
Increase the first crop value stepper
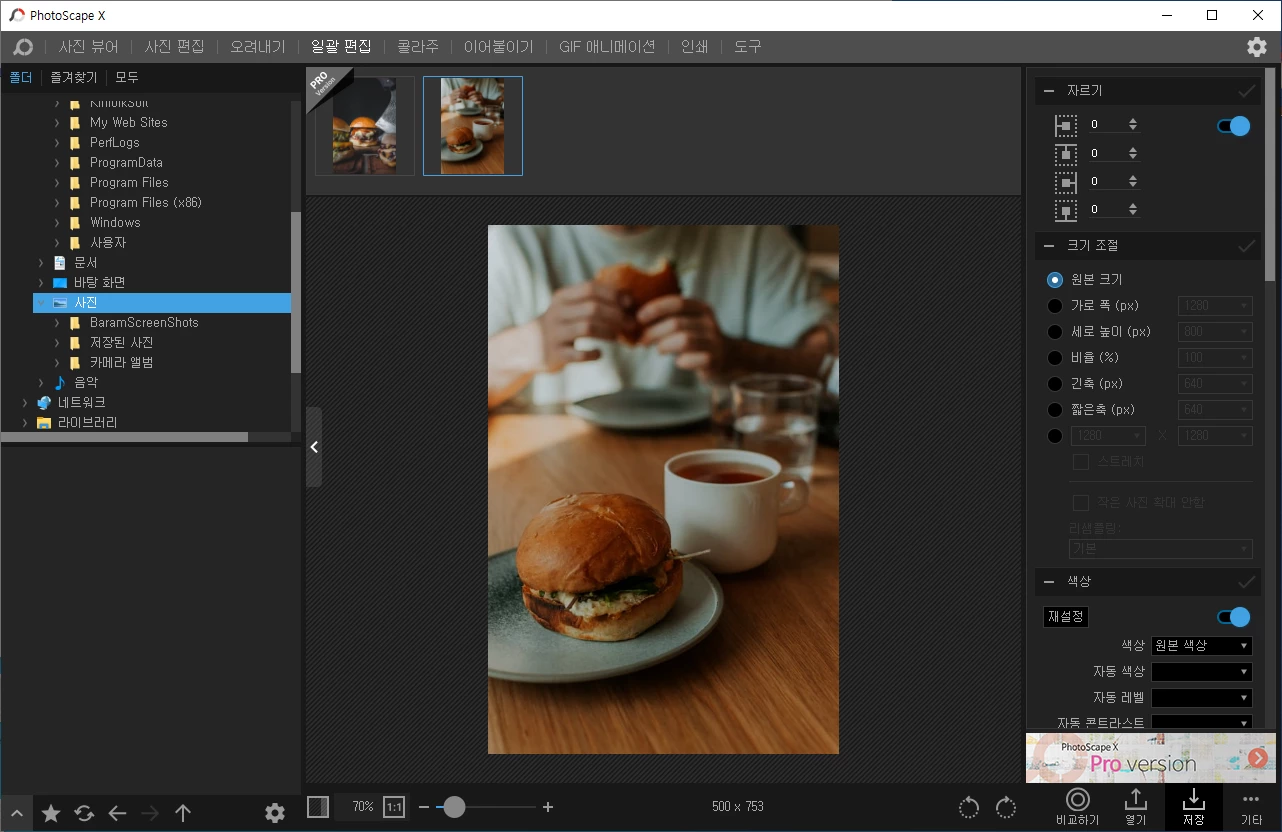pyautogui.click(x=1132, y=122)
